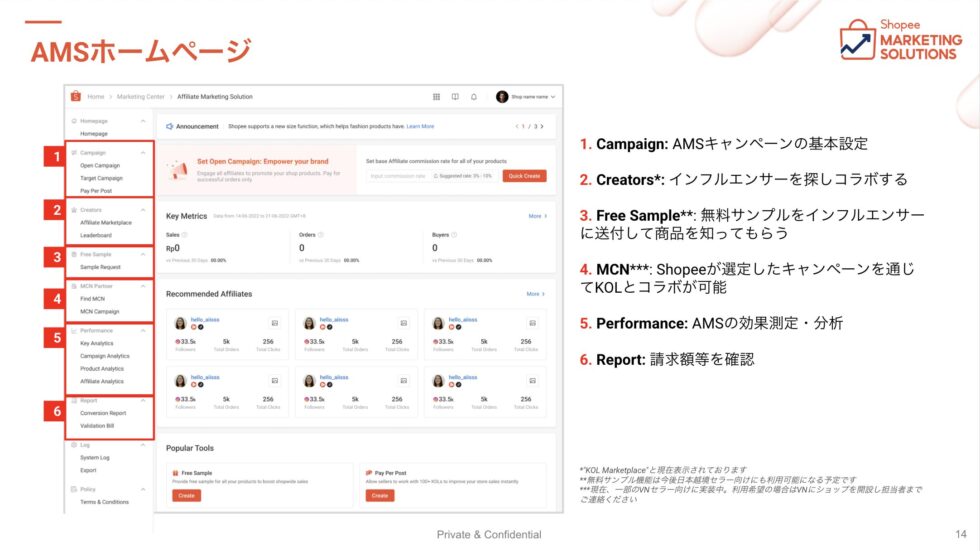Collapse the Policy section chevron
This screenshot has height=551, width=980.
[x=143, y=489]
